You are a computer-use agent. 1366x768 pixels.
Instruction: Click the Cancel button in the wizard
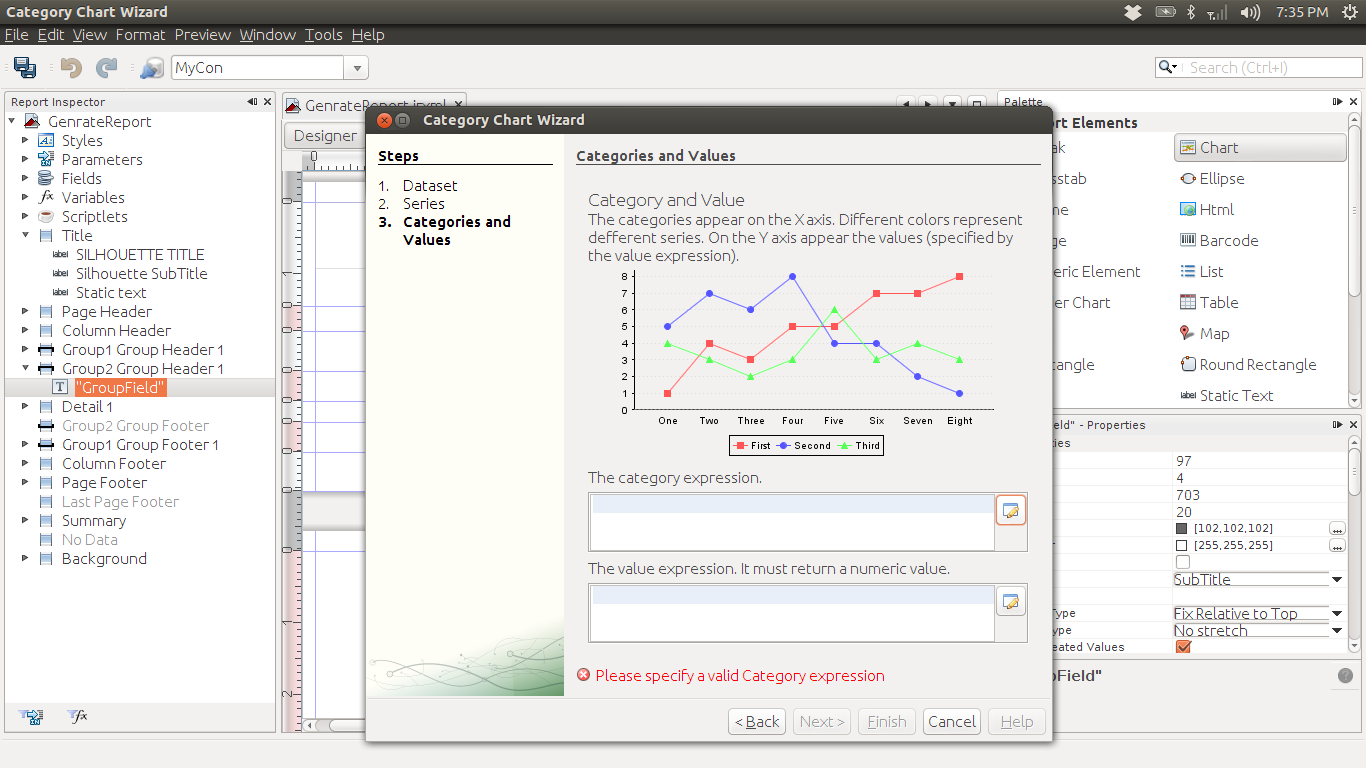click(x=950, y=721)
